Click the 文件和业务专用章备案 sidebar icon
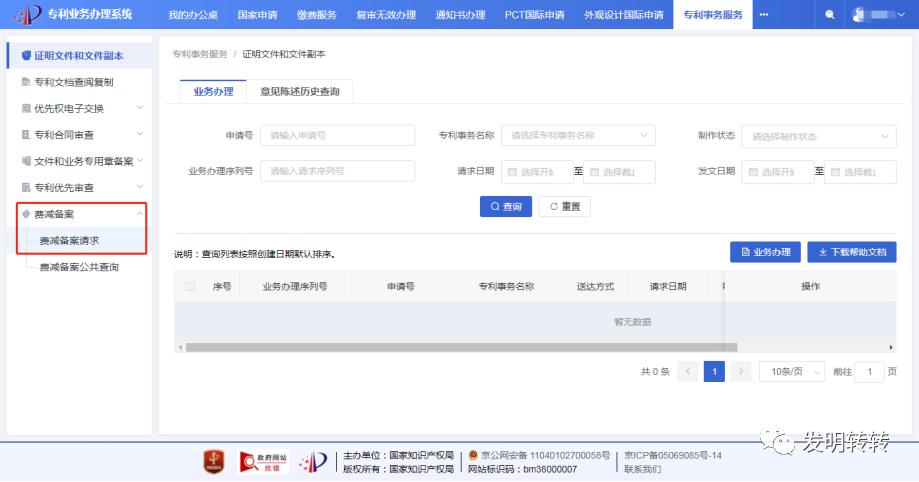Image resolution: width=919 pixels, height=482 pixels. (26, 161)
